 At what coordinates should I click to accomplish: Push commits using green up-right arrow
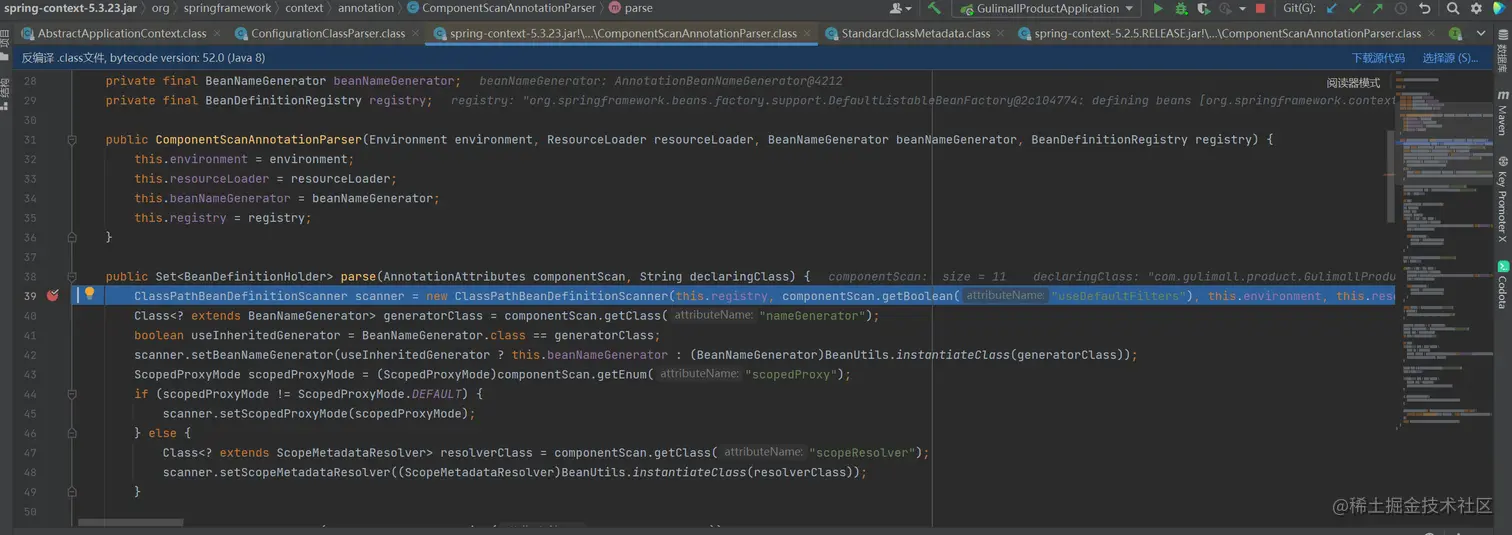coord(1377,8)
